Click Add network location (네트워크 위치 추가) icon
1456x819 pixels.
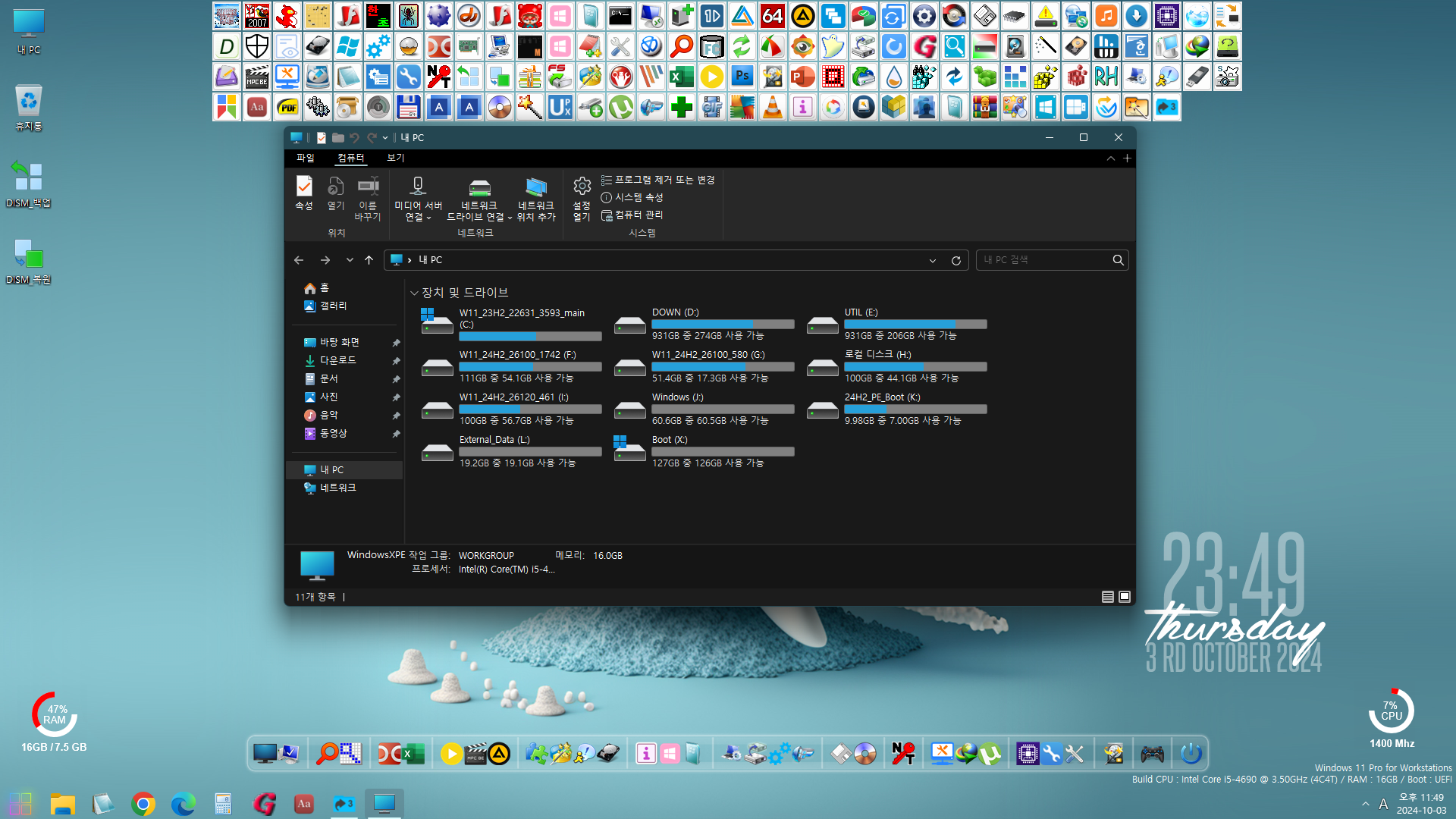point(536,199)
